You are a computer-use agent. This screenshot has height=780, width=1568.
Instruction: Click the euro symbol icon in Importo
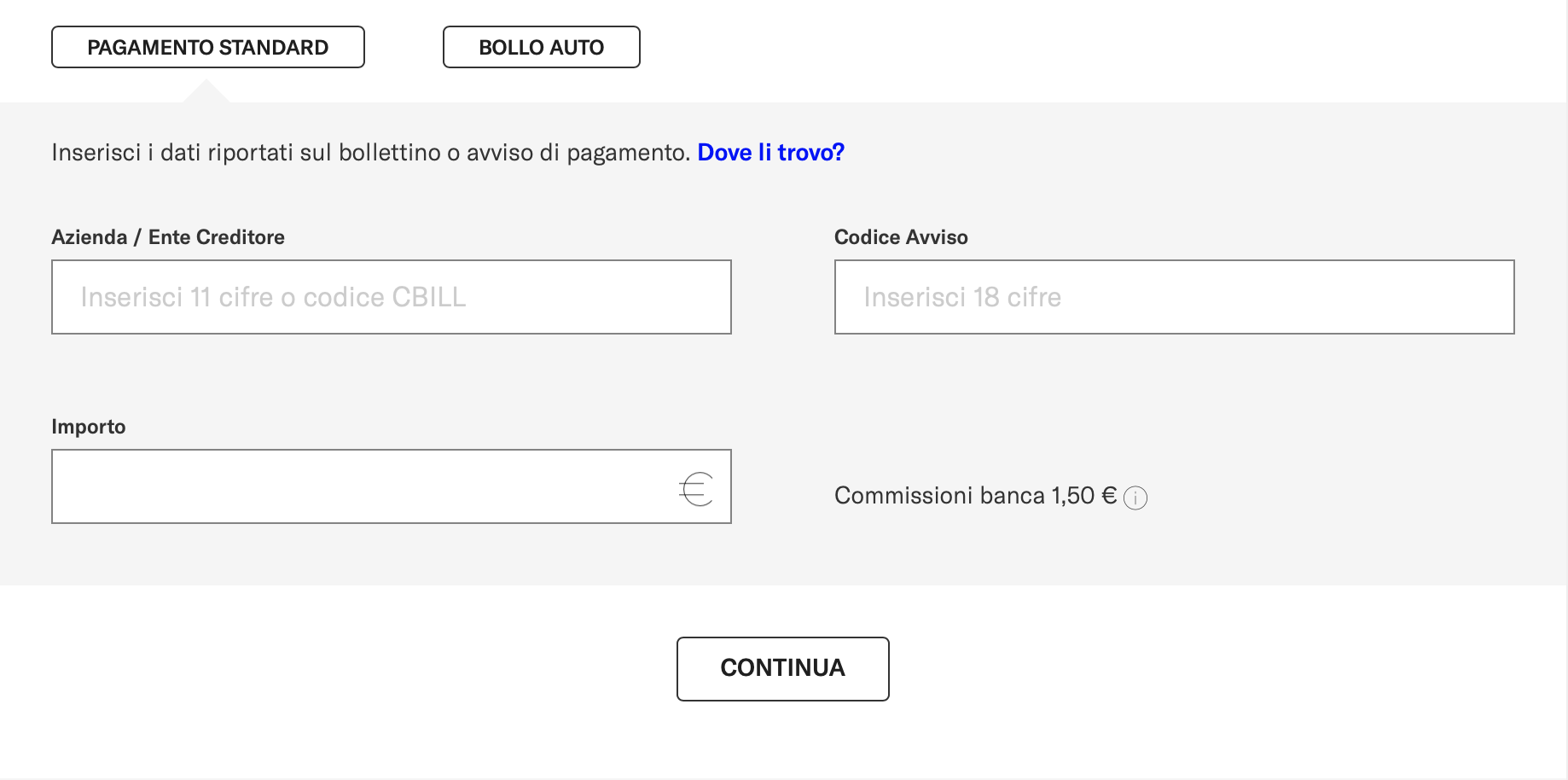pos(696,489)
